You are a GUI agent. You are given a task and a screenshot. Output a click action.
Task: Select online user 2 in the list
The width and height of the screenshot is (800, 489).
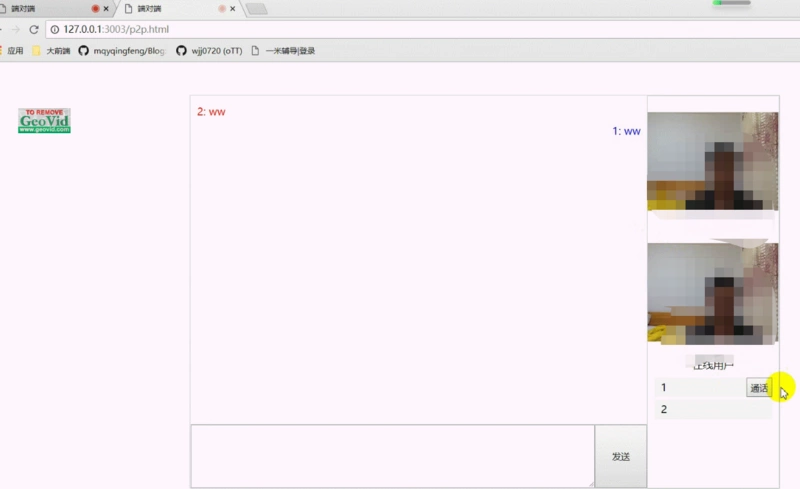tap(713, 409)
